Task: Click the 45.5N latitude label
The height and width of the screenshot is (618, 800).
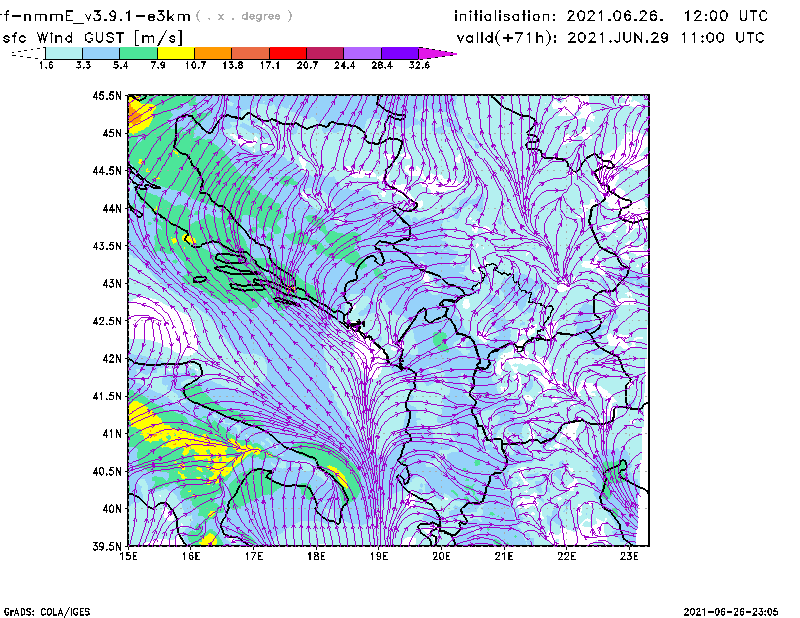Action: [x=107, y=95]
